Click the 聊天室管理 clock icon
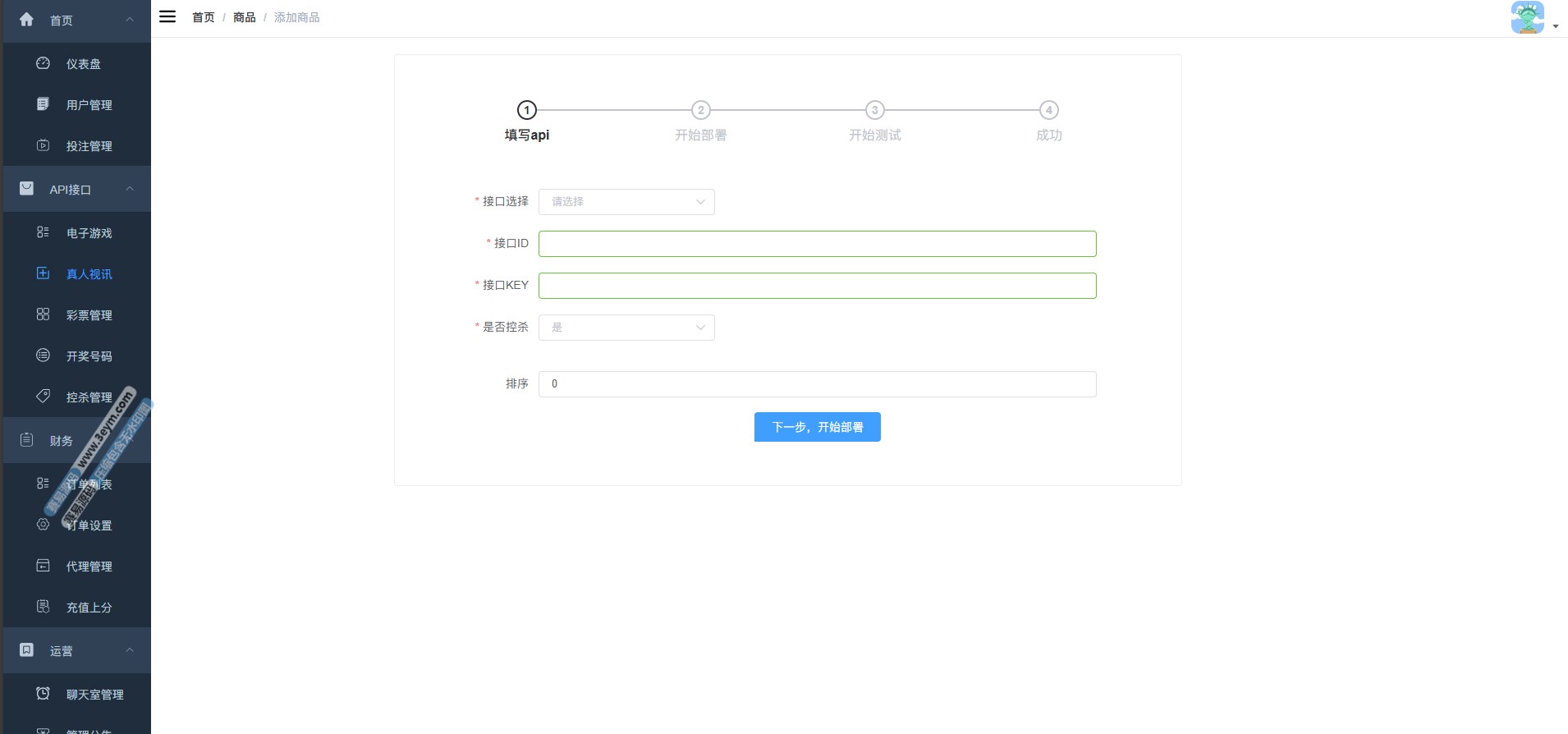1568x734 pixels. pyautogui.click(x=44, y=694)
